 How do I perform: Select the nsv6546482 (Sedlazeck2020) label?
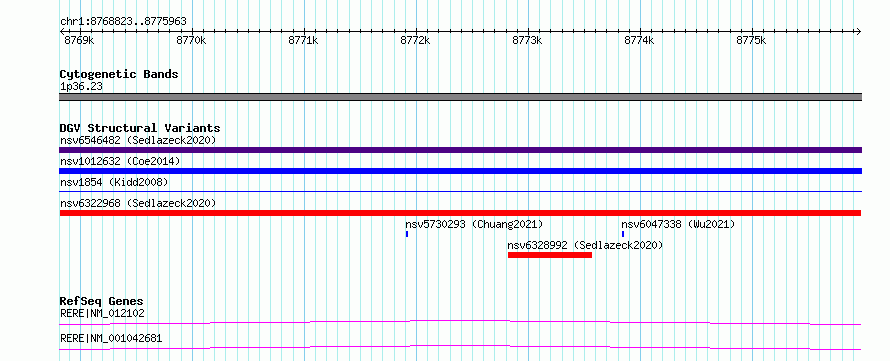[138, 140]
